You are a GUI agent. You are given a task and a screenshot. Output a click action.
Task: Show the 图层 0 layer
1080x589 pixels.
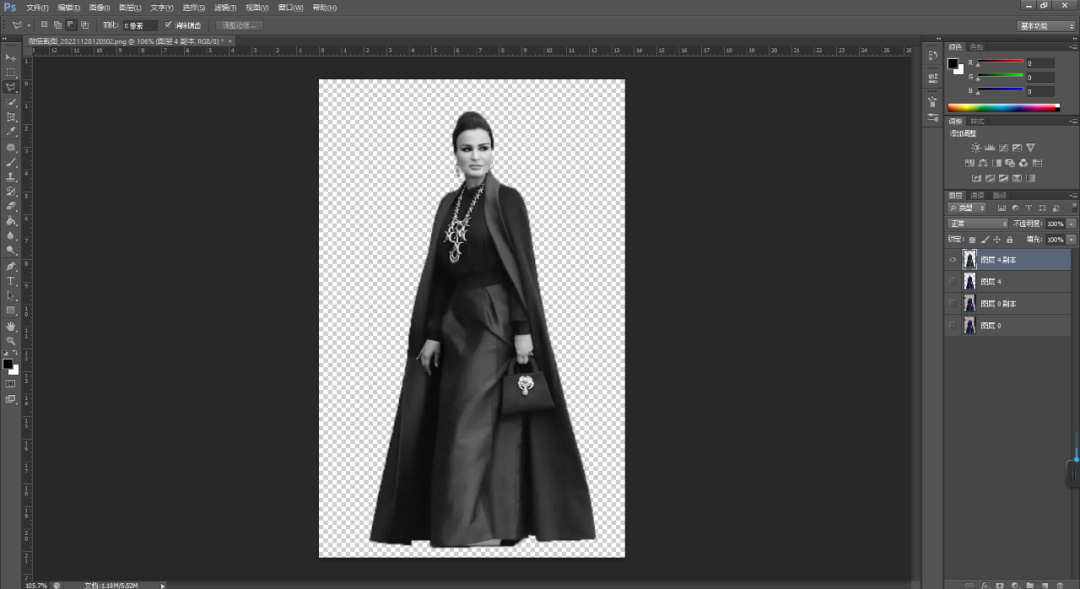click(x=953, y=325)
